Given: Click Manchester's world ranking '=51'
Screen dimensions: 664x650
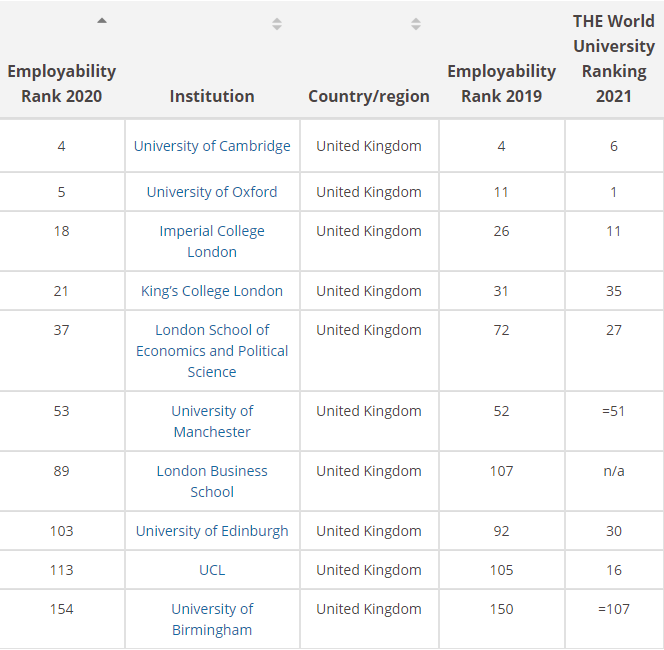Looking at the screenshot, I should pyautogui.click(x=614, y=411).
